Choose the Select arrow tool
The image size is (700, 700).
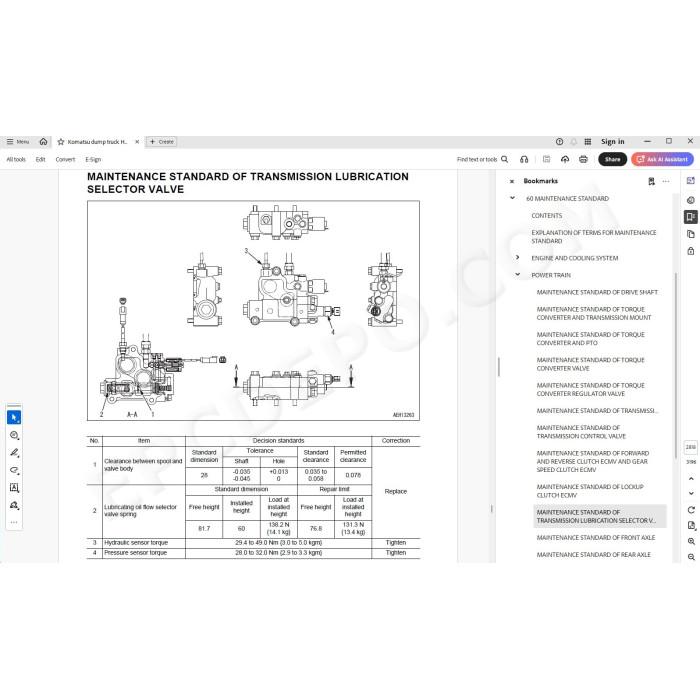click(x=14, y=417)
